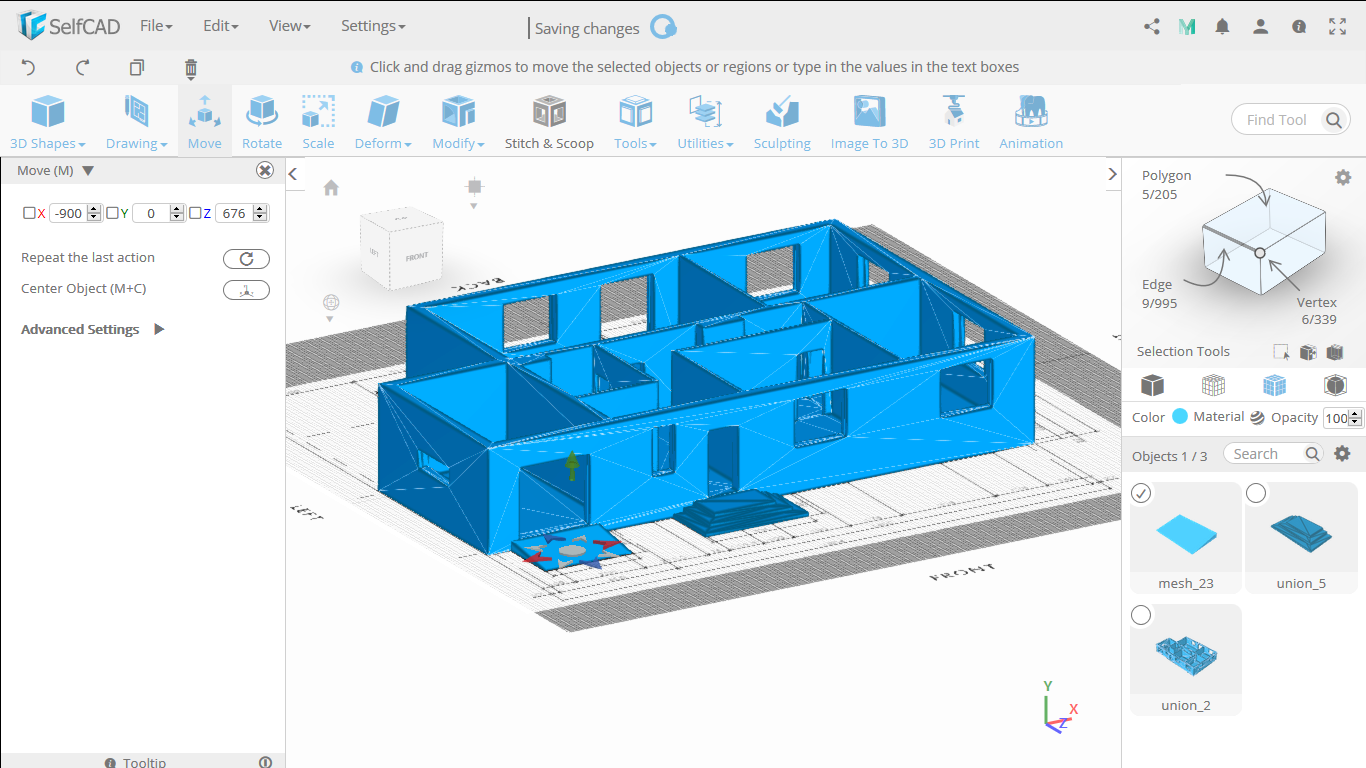Open the Drawing dropdown

[137, 122]
